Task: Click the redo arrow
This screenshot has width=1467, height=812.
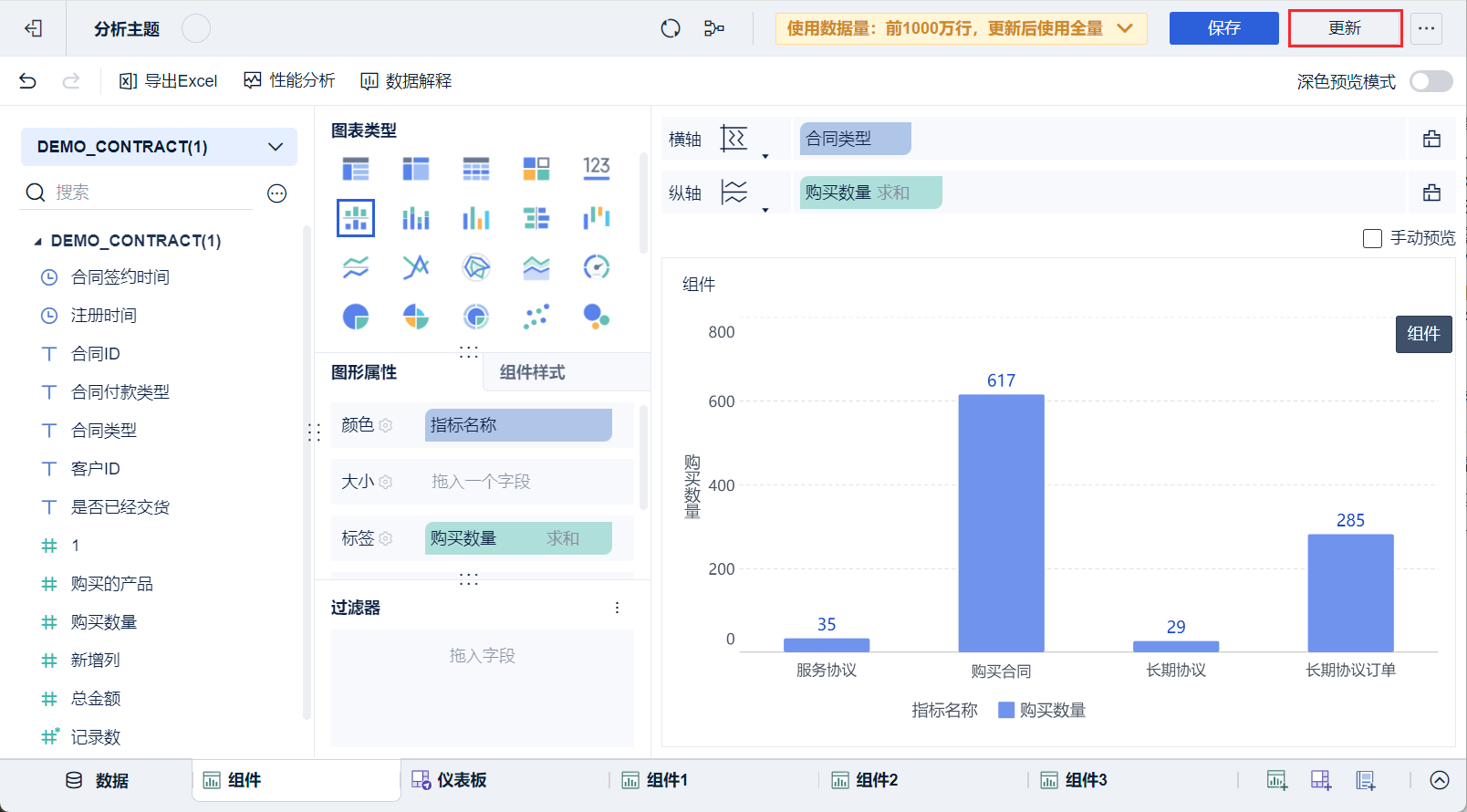Action: [71, 81]
